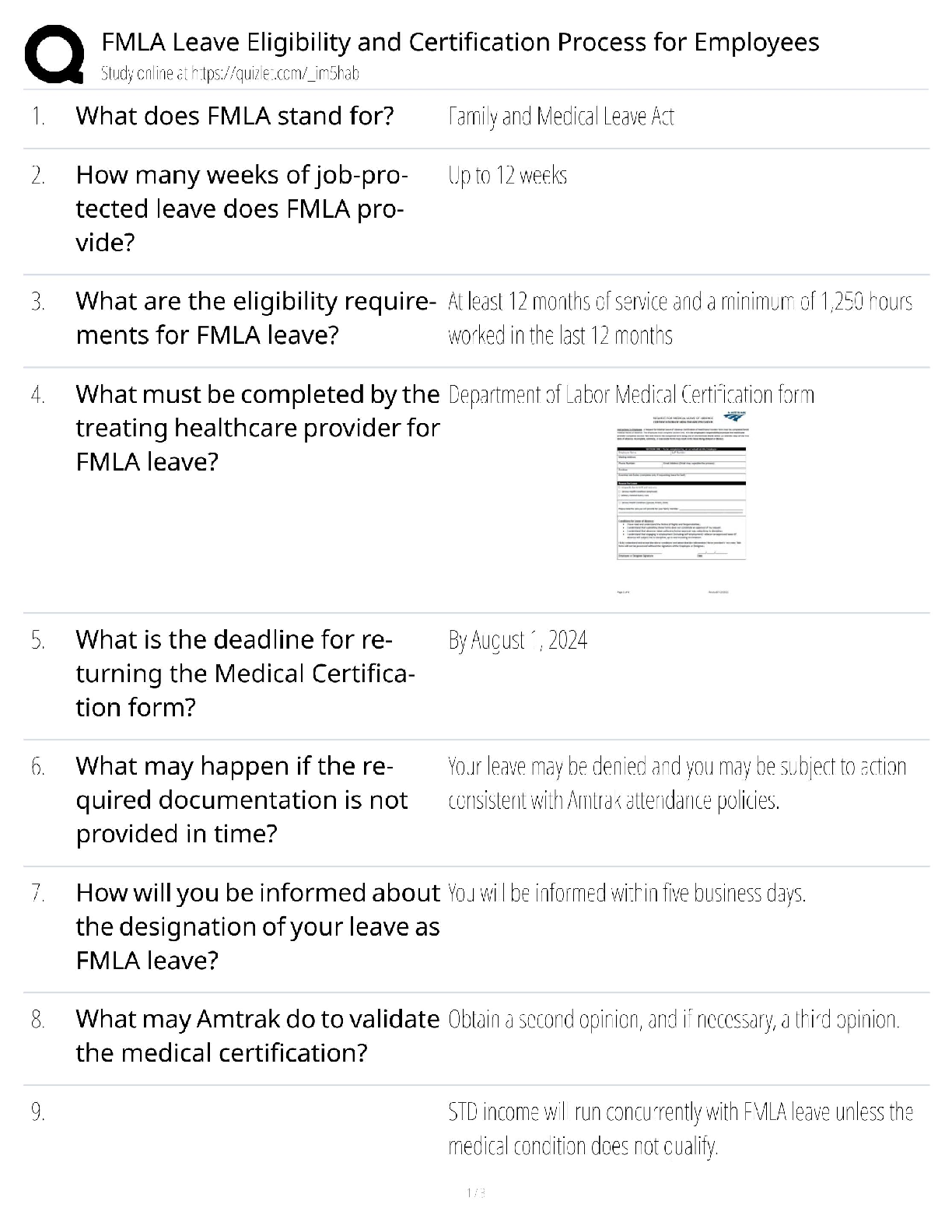
Task: Select question about validating medical certification
Action: click(257, 1036)
